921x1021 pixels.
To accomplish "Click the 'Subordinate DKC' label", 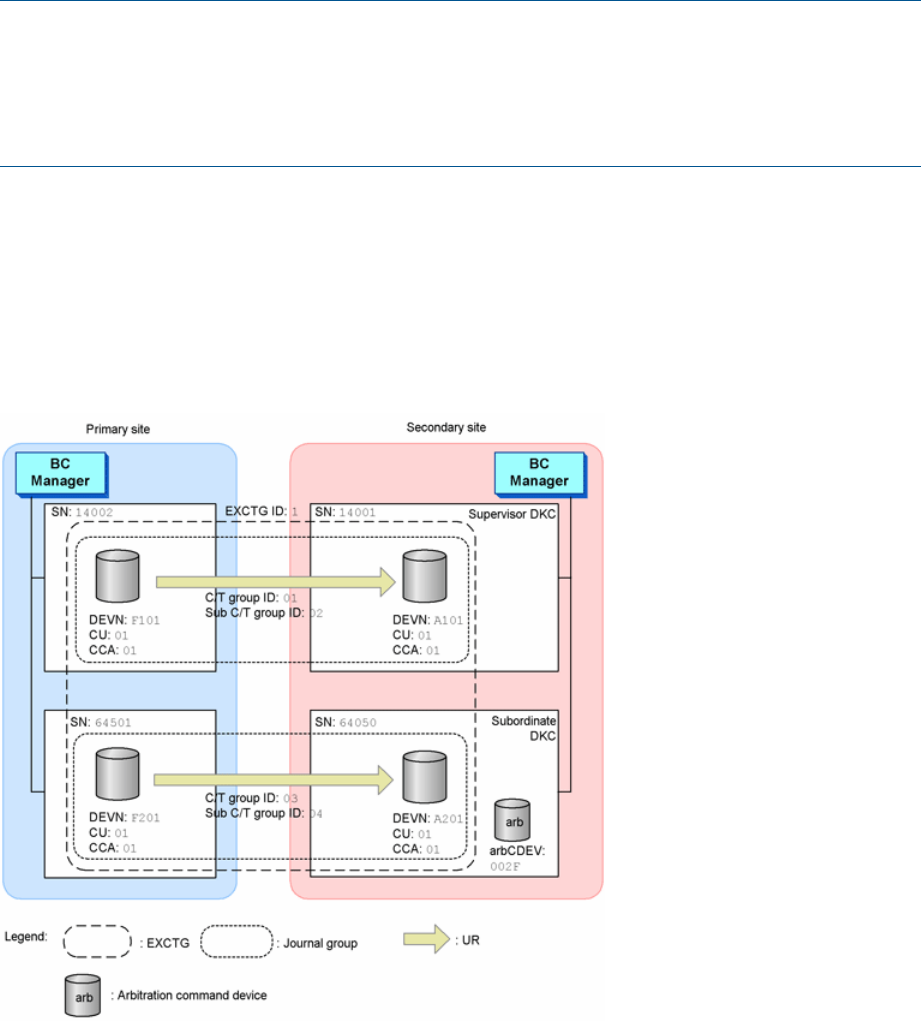I will (x=524, y=729).
